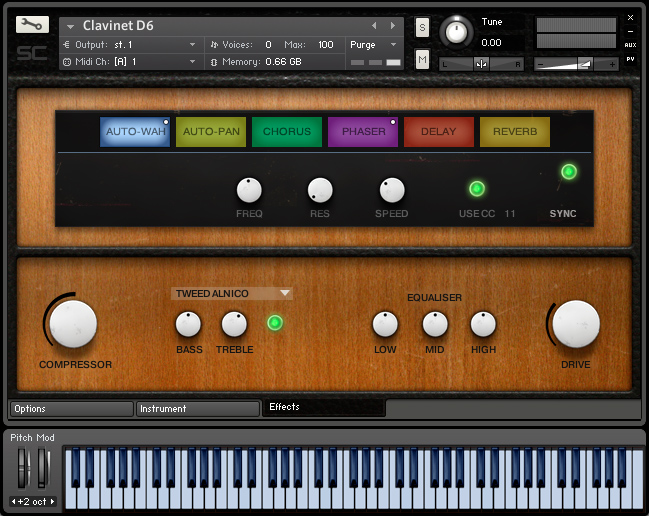Open the Output st. 1 dropdown

pos(130,45)
